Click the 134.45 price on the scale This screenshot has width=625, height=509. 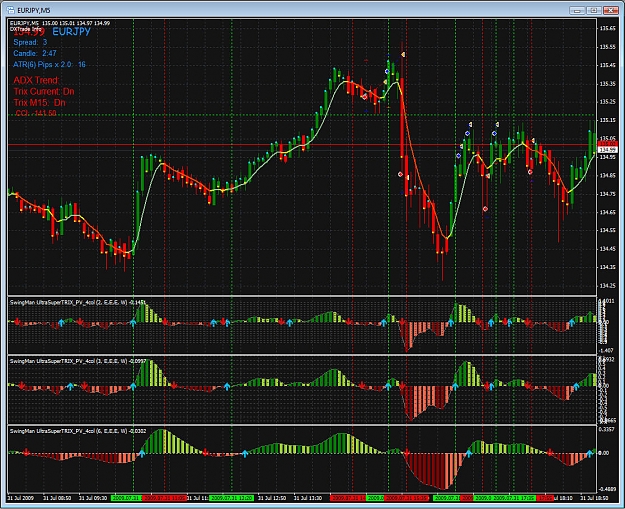(x=607, y=249)
